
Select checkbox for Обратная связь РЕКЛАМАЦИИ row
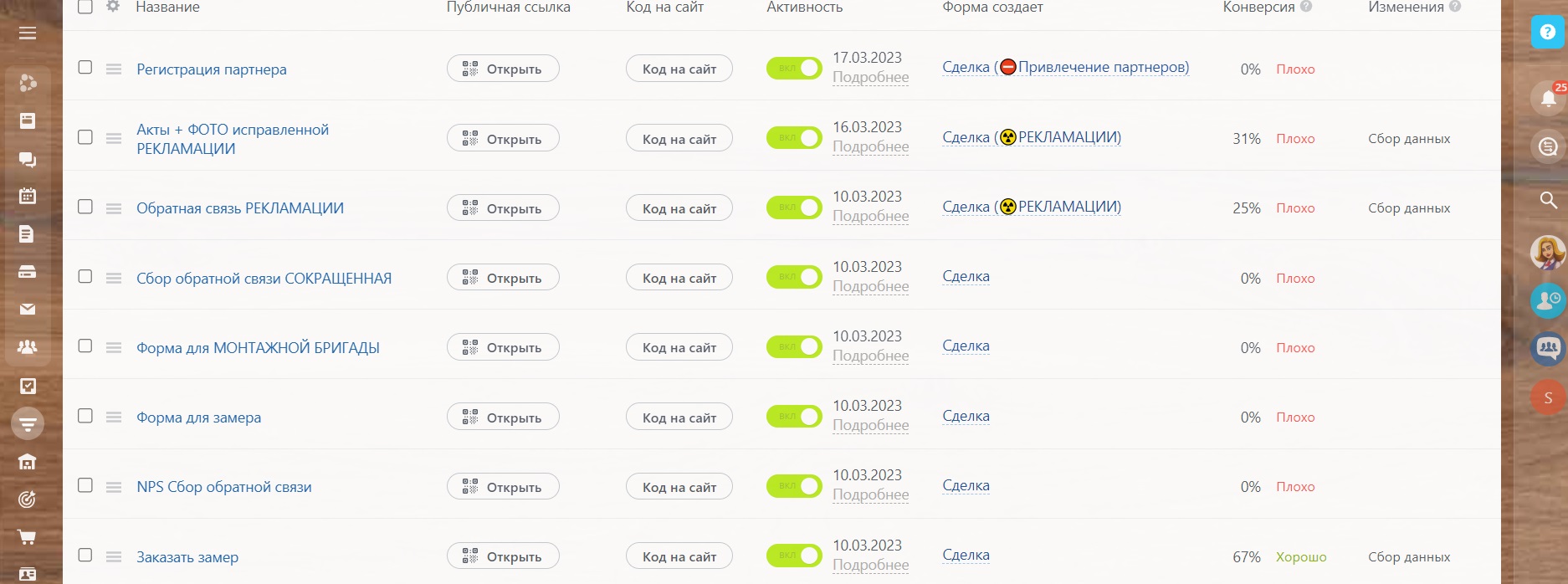point(85,206)
